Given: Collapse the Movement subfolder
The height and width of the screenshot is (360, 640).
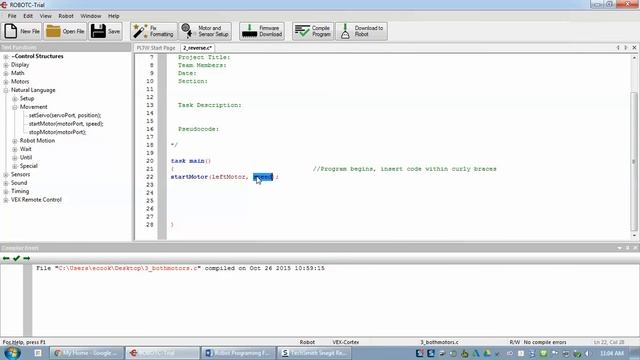Looking at the screenshot, I should pos(15,107).
